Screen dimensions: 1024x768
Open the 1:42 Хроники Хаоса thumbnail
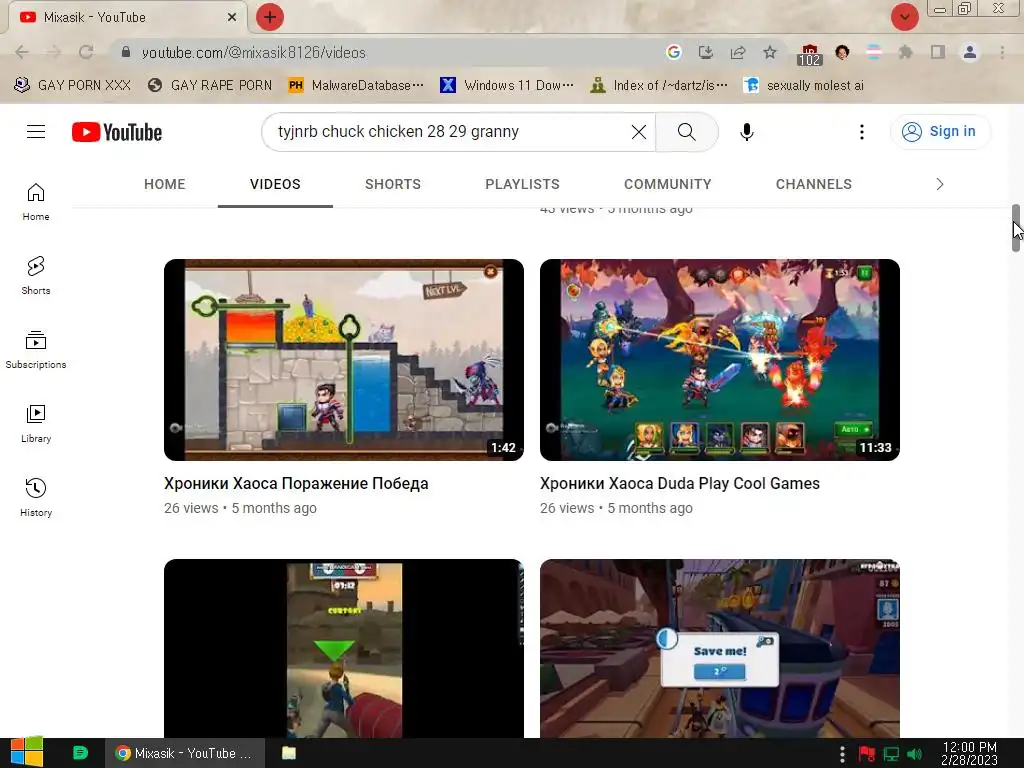pyautogui.click(x=344, y=360)
